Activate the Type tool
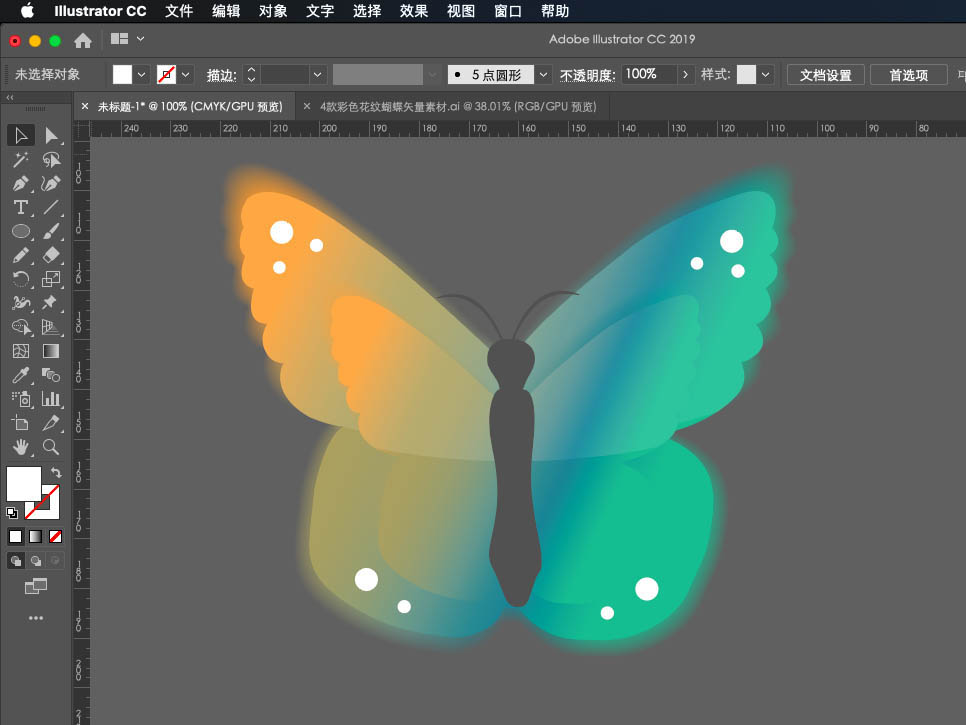Viewport: 966px width, 725px height. point(21,208)
